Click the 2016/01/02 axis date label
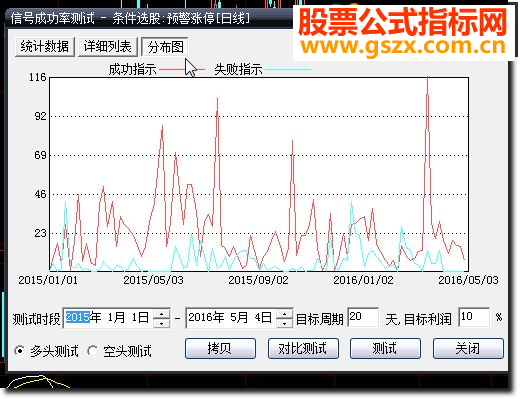Image resolution: width=520 pixels, height=399 pixels. point(363,280)
